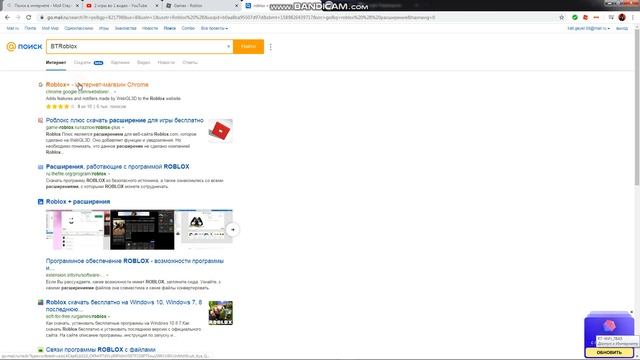Screen dimensions: 640x360
Task: Click the orange Найти button
Action: pyautogui.click(x=248, y=47)
